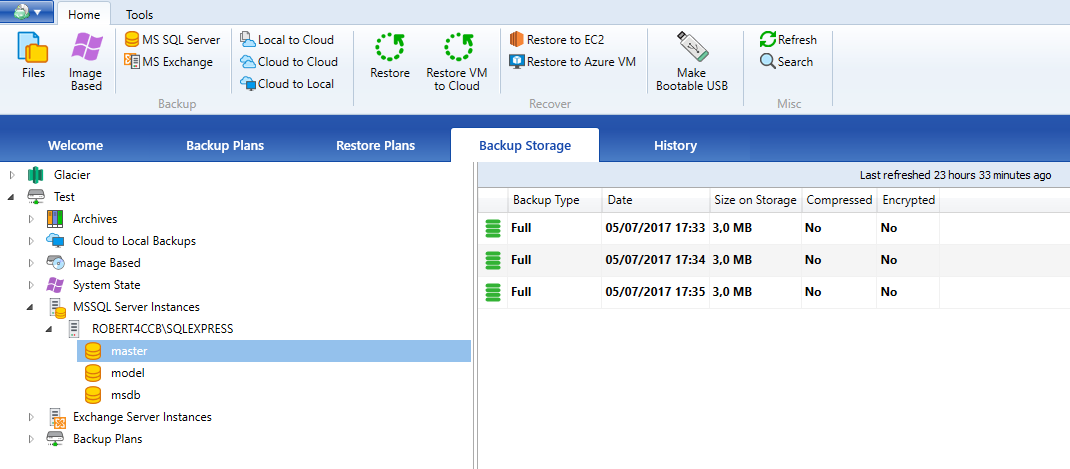Expand the Image Based tree node
The width and height of the screenshot is (1070, 469).
pyautogui.click(x=31, y=263)
